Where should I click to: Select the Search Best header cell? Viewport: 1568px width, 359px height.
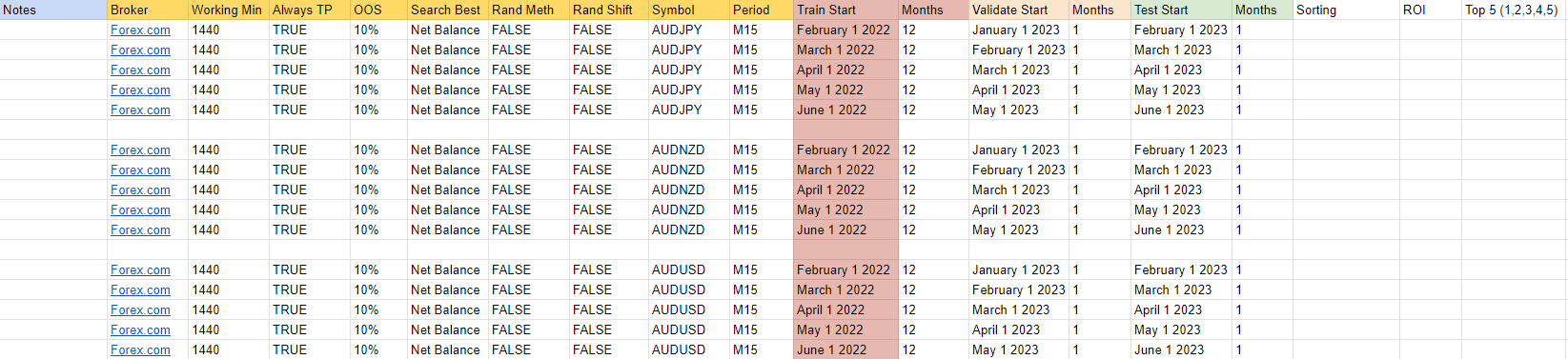click(x=447, y=10)
